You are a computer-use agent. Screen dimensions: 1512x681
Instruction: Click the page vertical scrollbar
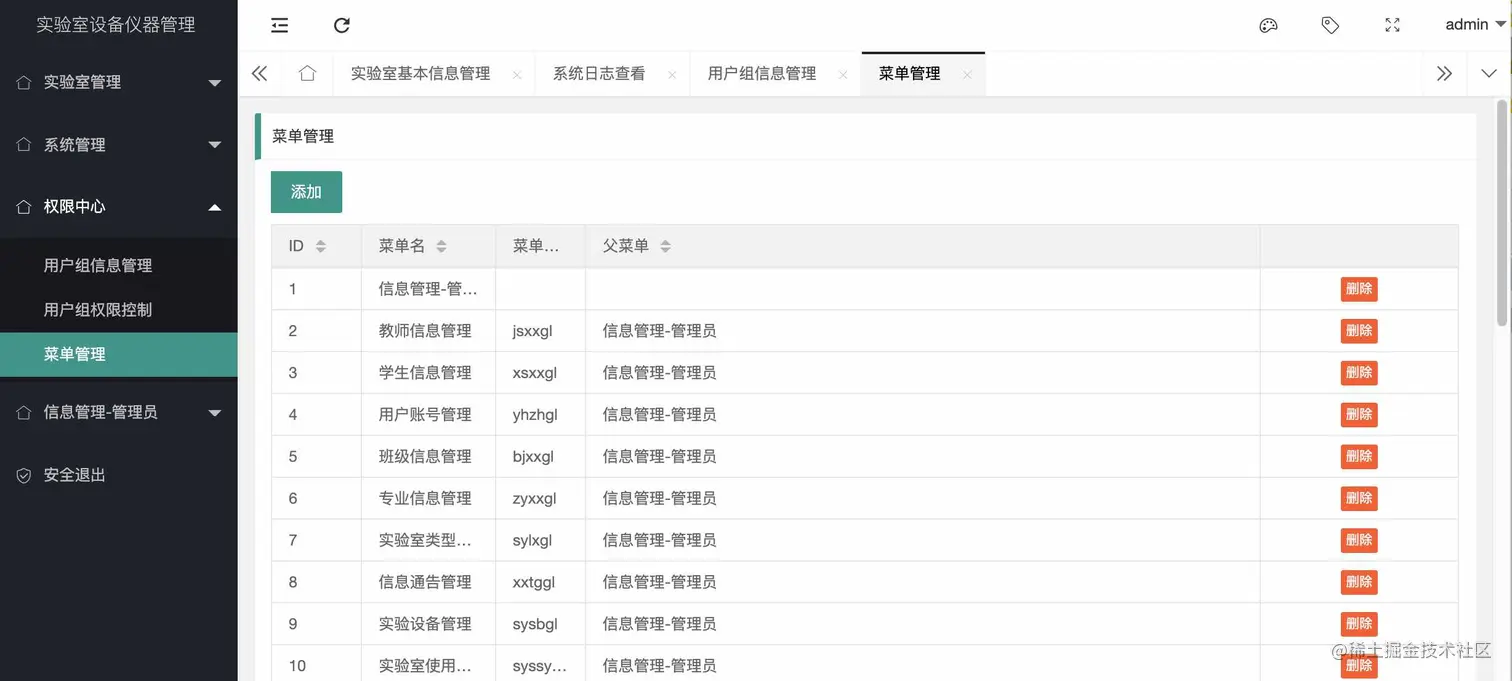point(1502,212)
